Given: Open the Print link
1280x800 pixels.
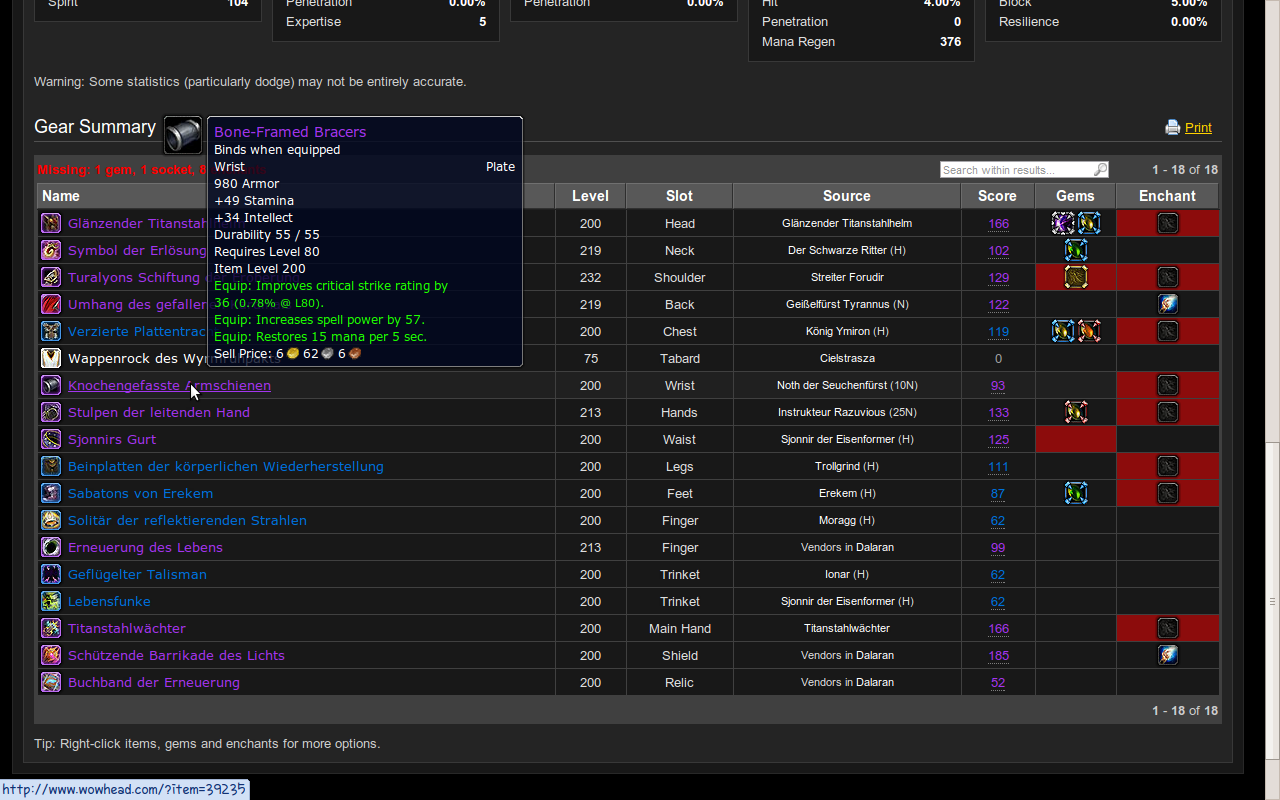Looking at the screenshot, I should [1198, 128].
